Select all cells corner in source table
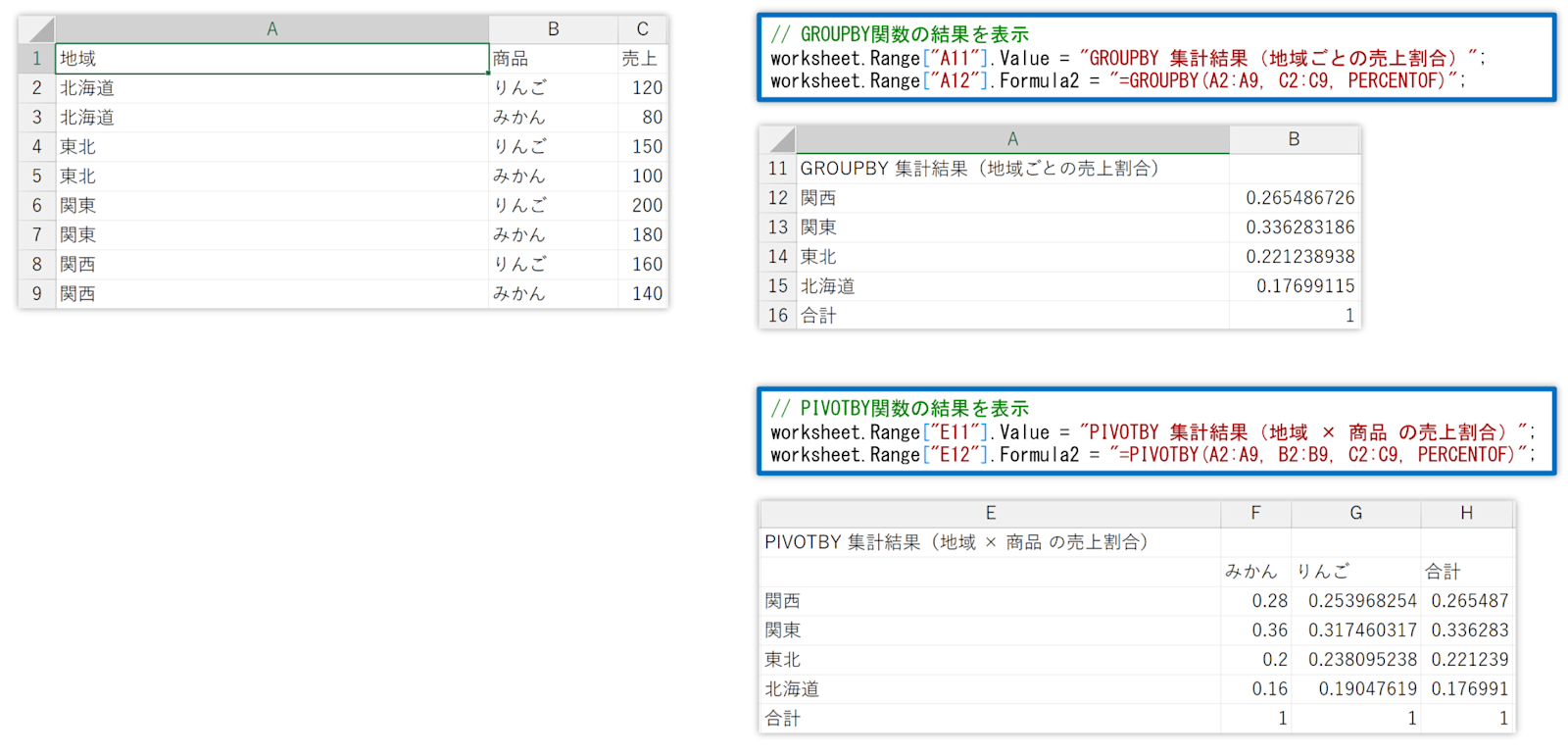The width and height of the screenshot is (1568, 755). [36, 28]
